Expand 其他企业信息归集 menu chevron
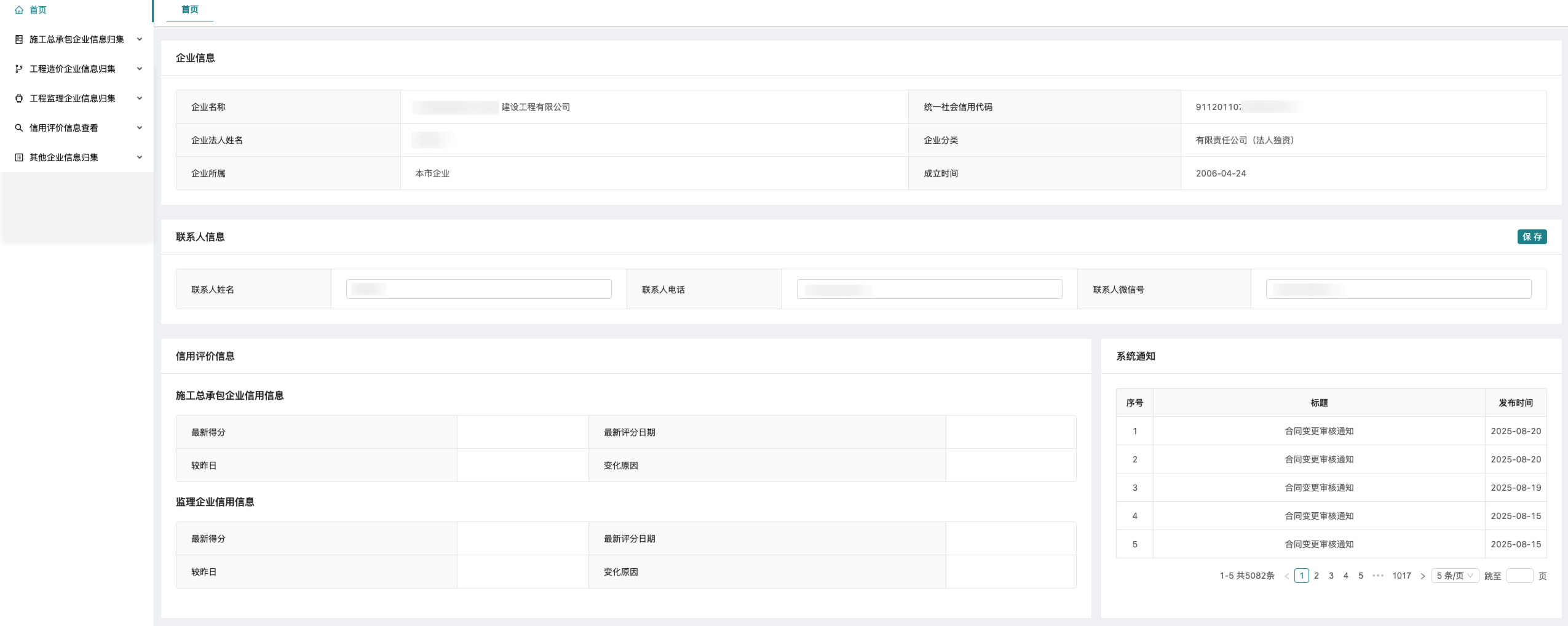The image size is (1568, 626). [140, 157]
